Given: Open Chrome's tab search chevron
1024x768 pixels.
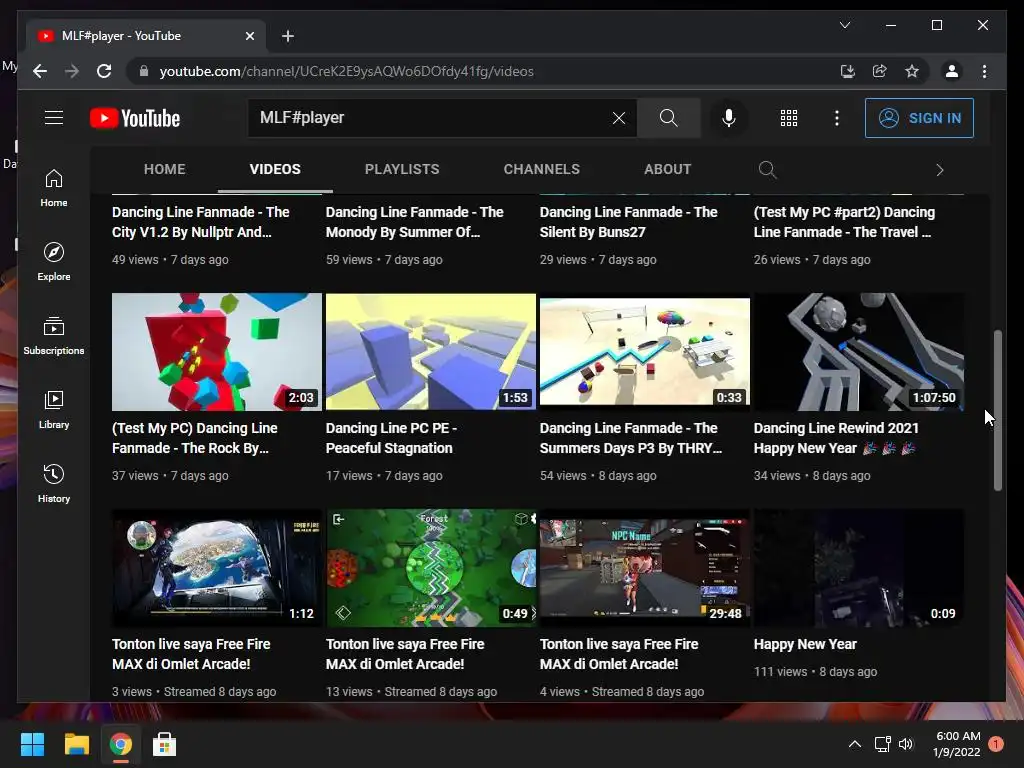Looking at the screenshot, I should [x=844, y=25].
